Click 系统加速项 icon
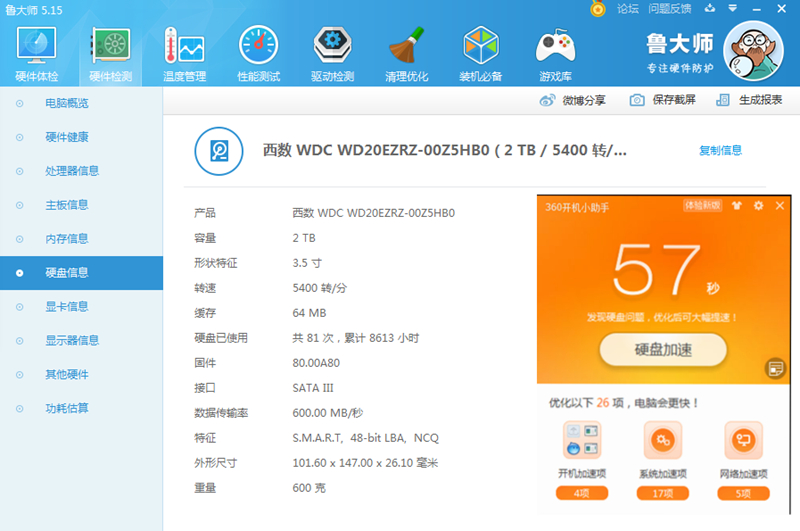Viewport: 800px width, 531px height. coord(663,440)
